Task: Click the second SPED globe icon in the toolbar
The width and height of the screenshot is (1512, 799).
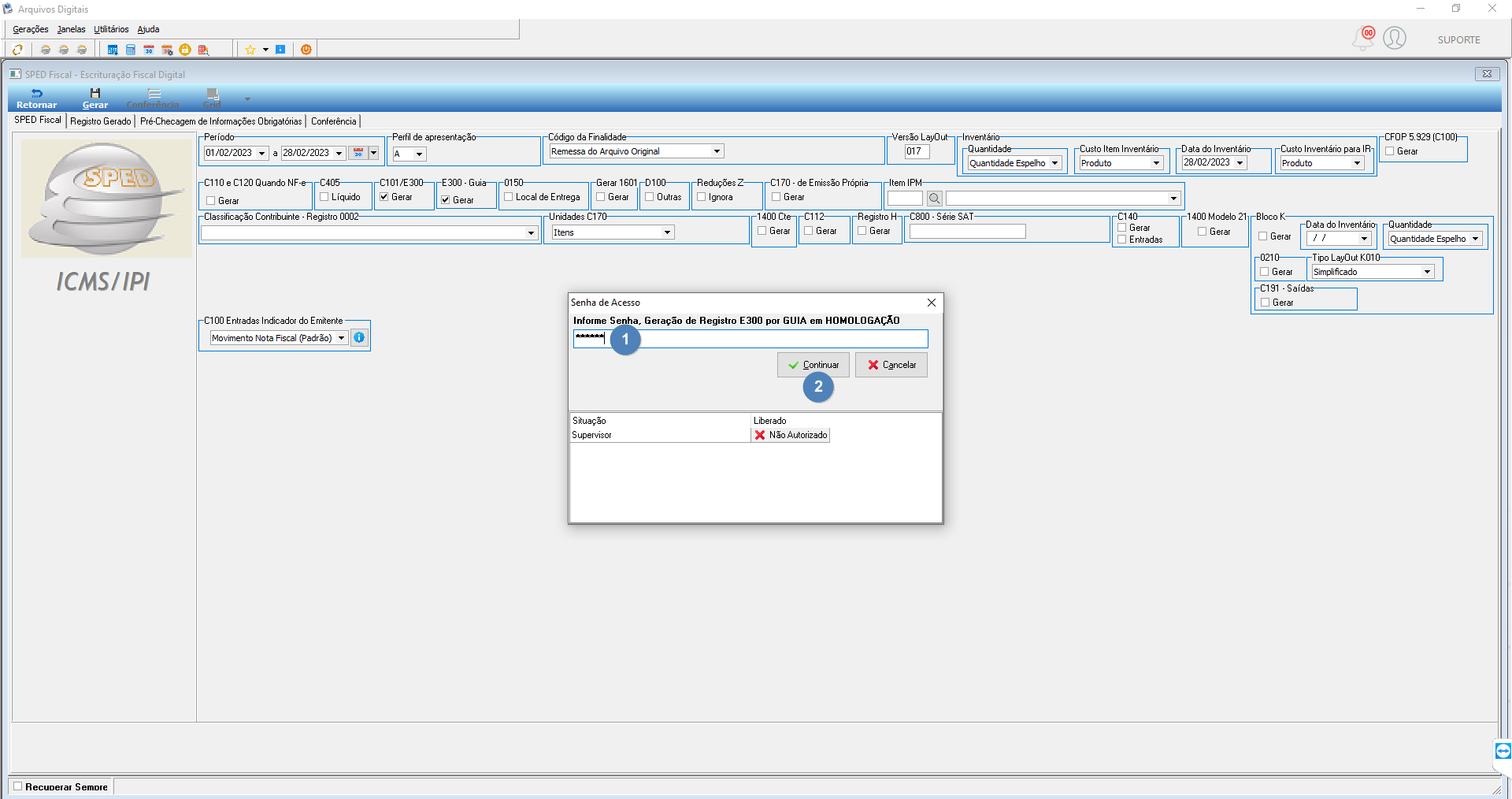Action: click(64, 50)
